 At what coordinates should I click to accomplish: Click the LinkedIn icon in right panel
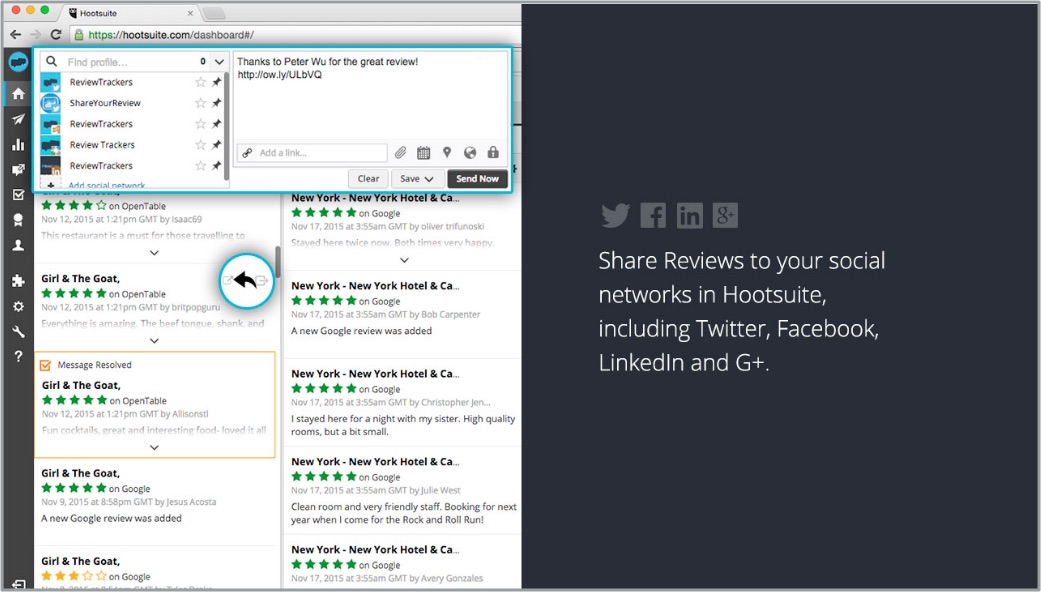pyautogui.click(x=690, y=216)
